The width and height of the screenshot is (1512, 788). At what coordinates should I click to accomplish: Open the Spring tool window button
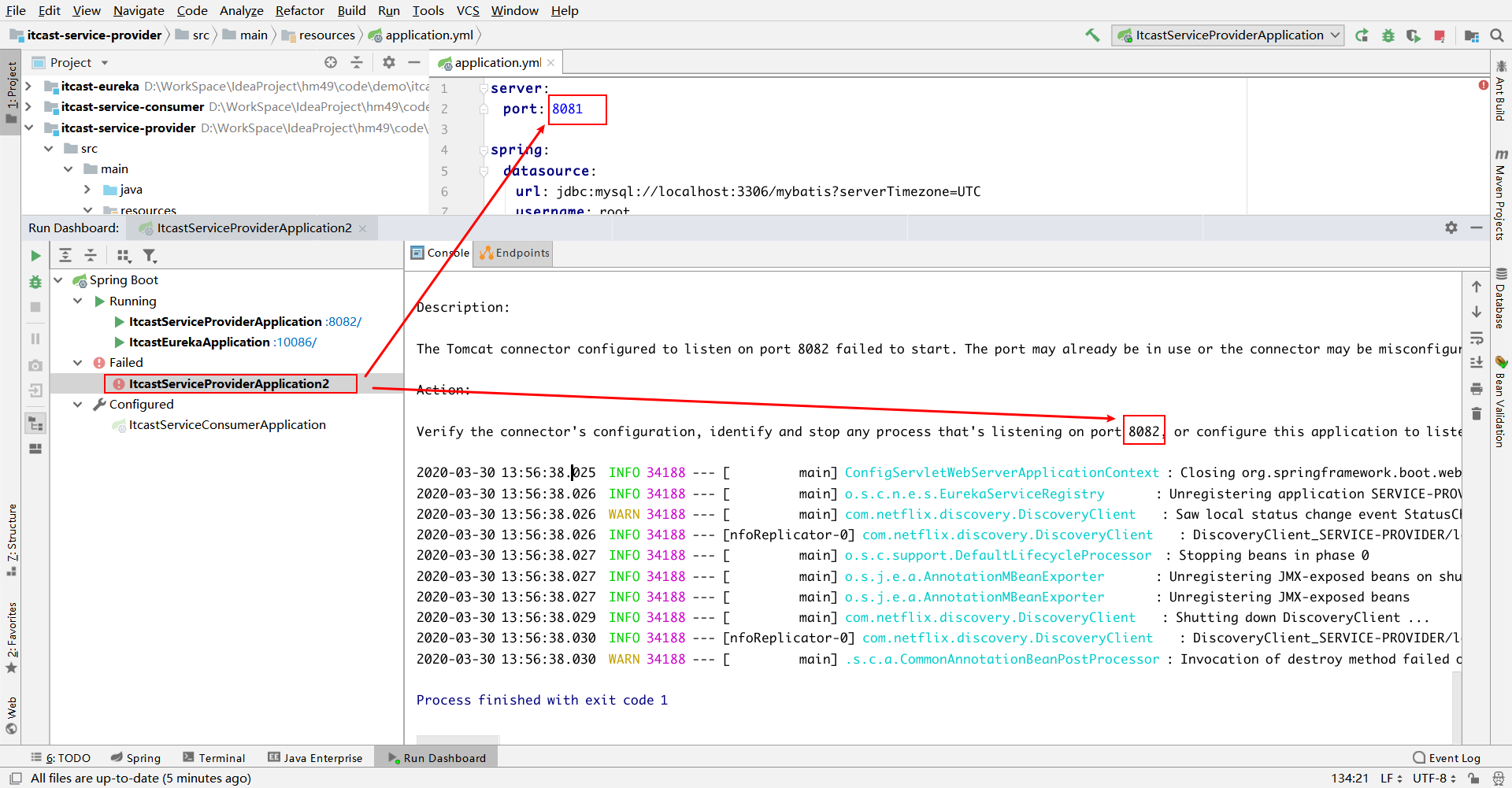(x=135, y=757)
